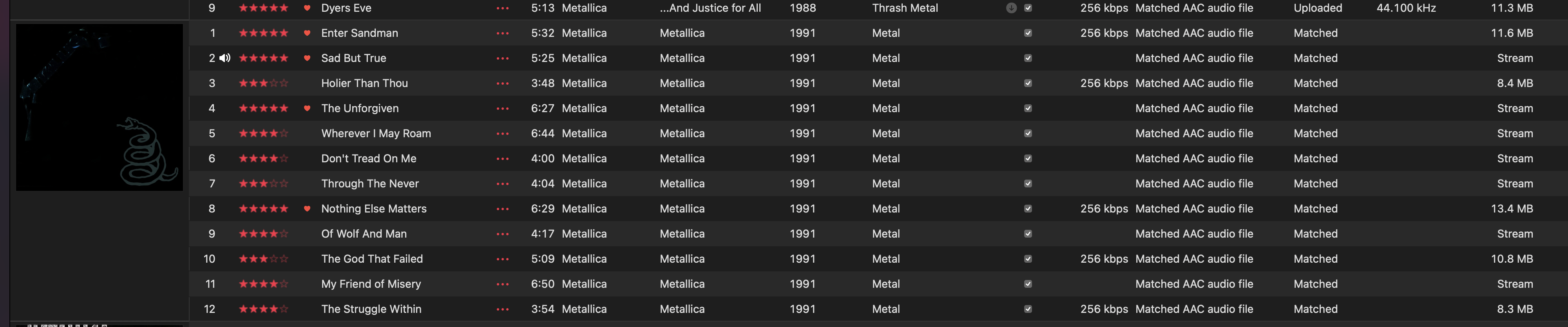Unlove The Unforgiven via its heart icon
Image resolution: width=1568 pixels, height=327 pixels.
(307, 108)
